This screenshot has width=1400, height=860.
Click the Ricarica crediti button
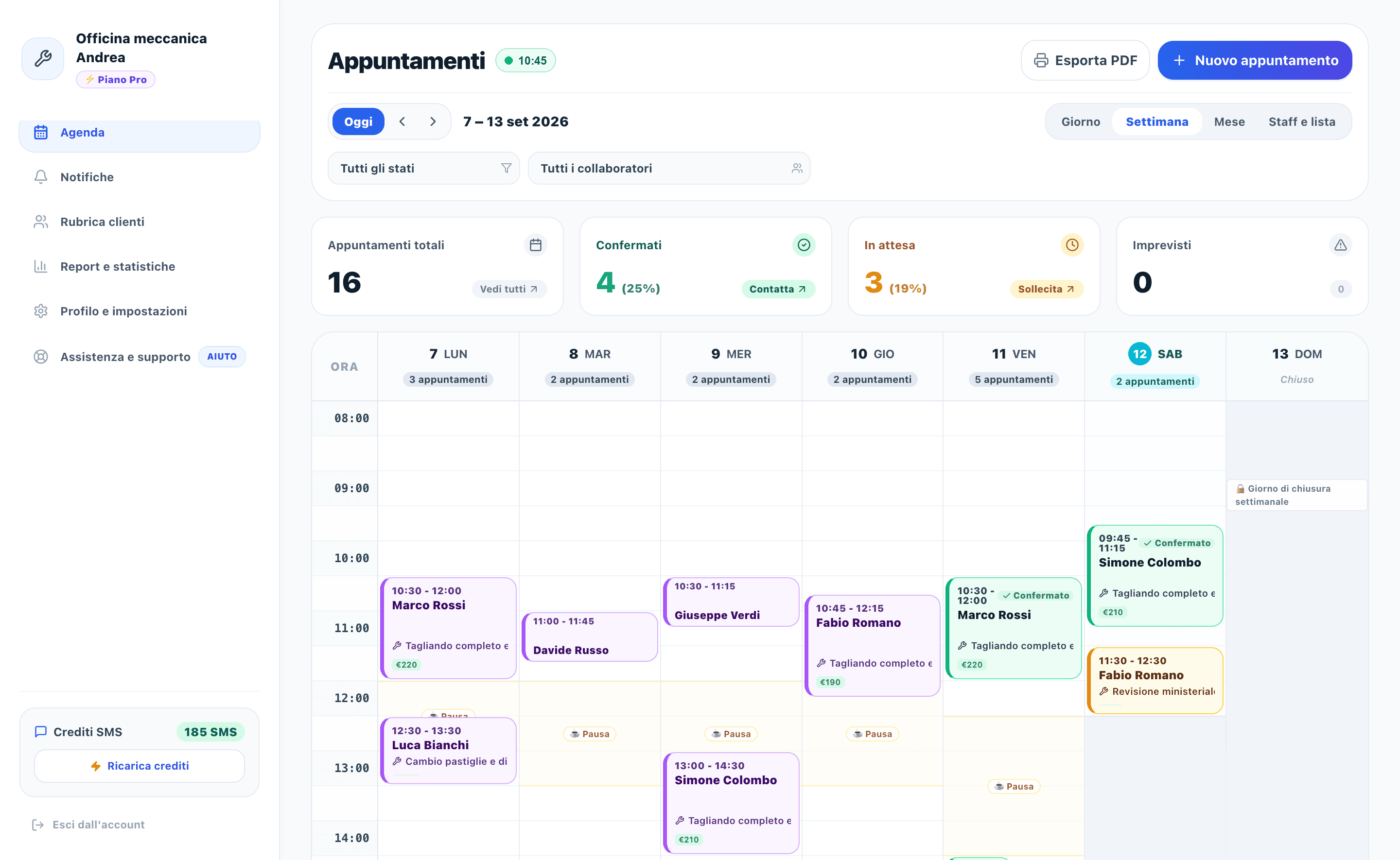coord(140,766)
